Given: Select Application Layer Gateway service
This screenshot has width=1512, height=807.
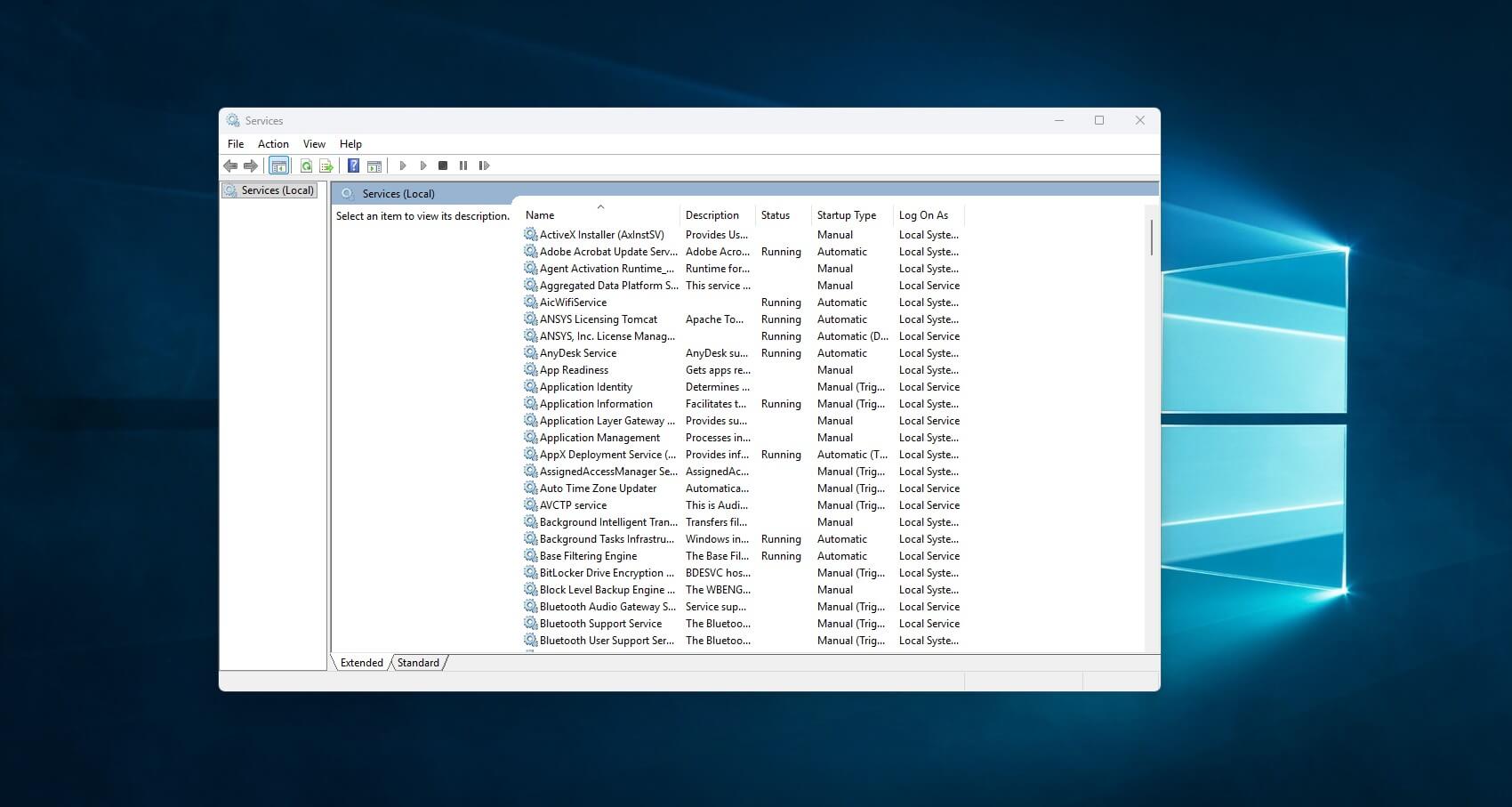Looking at the screenshot, I should pyautogui.click(x=743, y=421).
